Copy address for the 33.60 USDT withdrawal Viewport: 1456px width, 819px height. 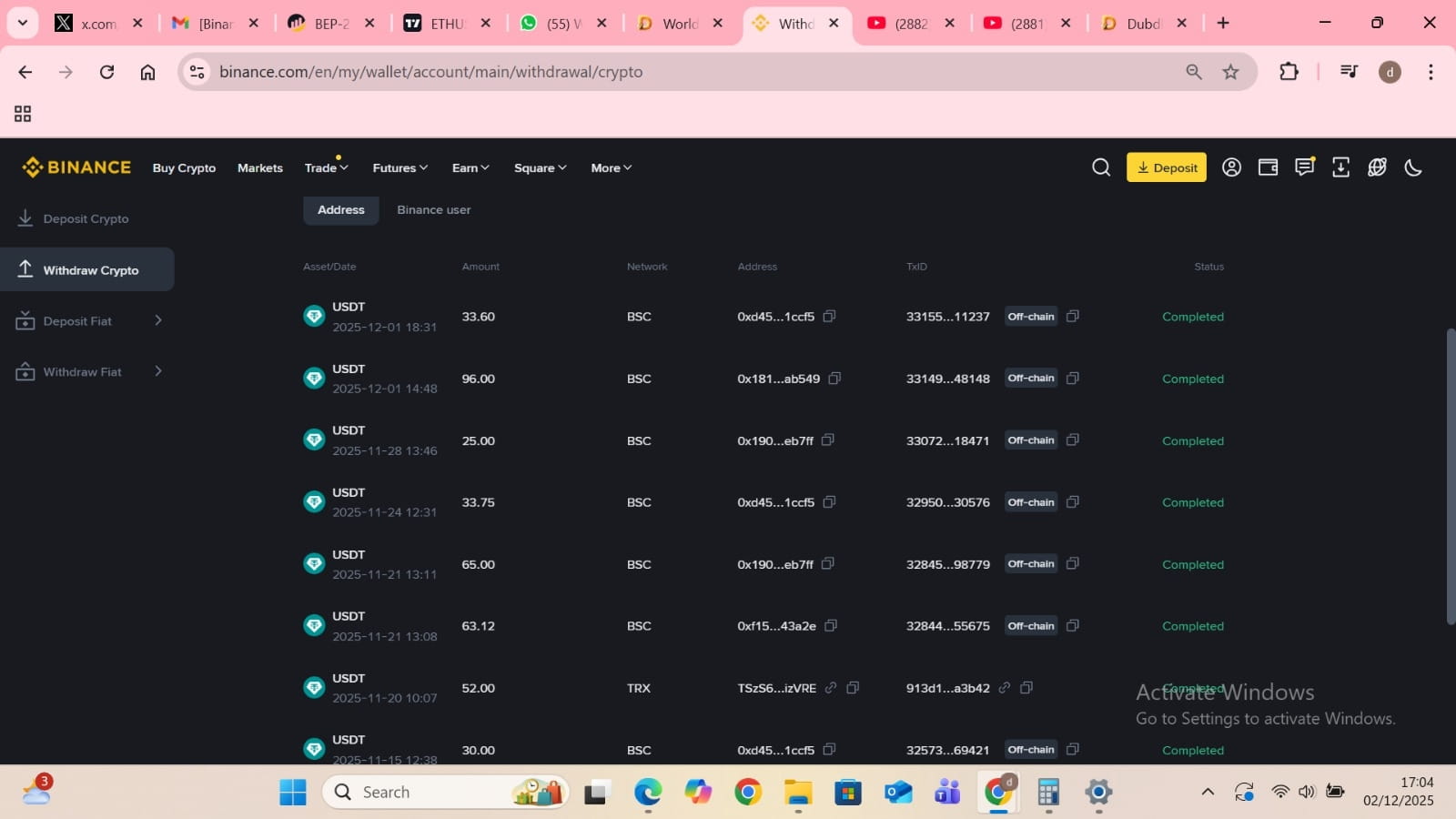(829, 317)
